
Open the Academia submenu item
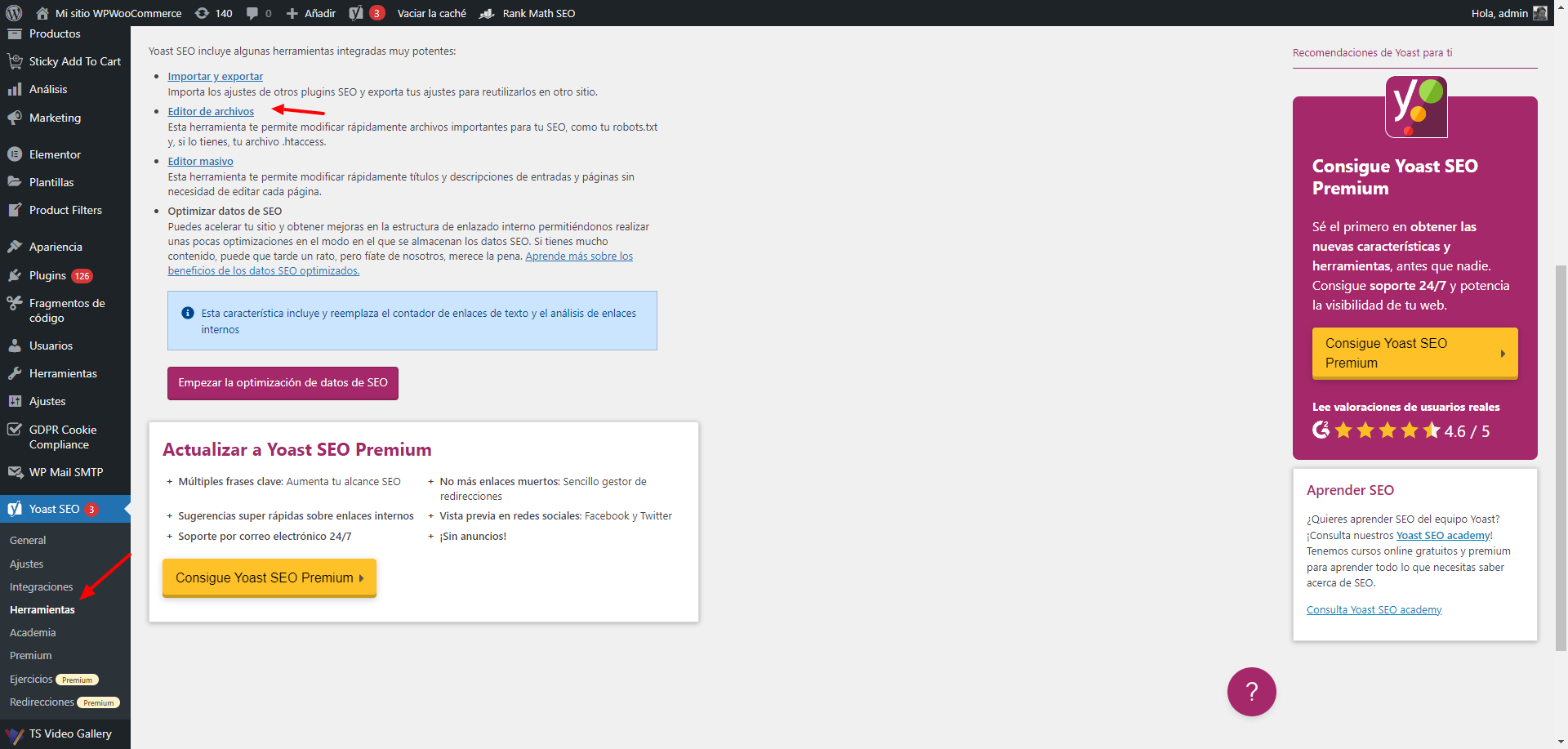[33, 632]
